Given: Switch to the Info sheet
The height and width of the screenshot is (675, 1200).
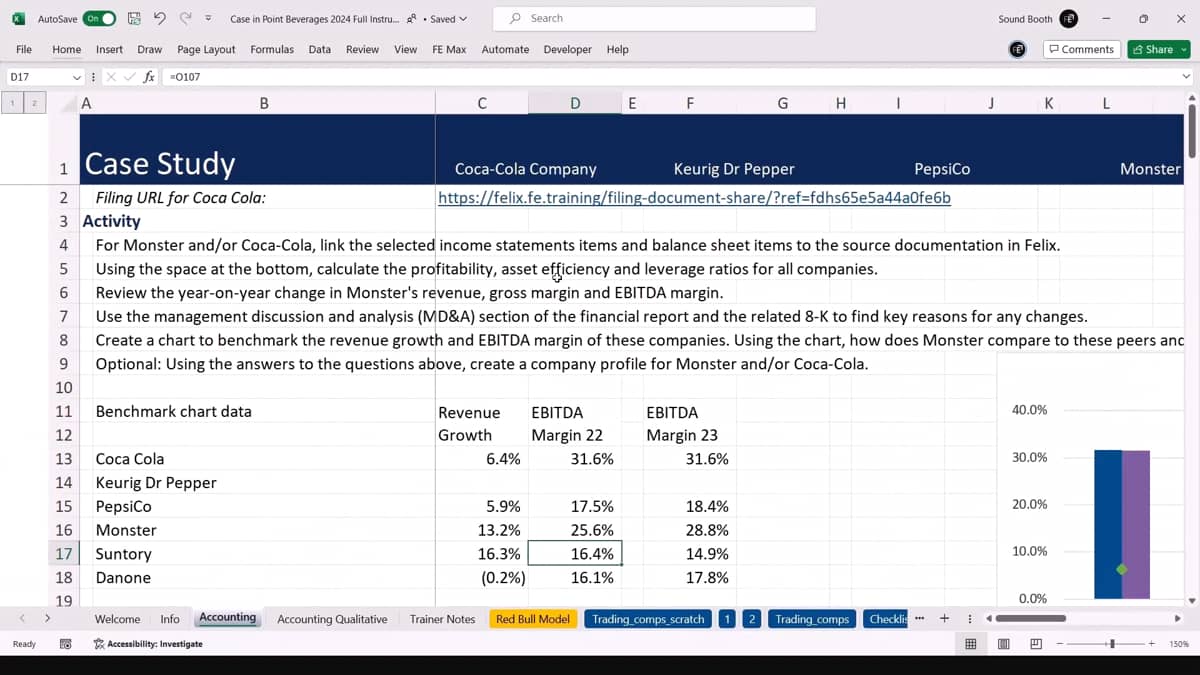Looking at the screenshot, I should pyautogui.click(x=170, y=619).
